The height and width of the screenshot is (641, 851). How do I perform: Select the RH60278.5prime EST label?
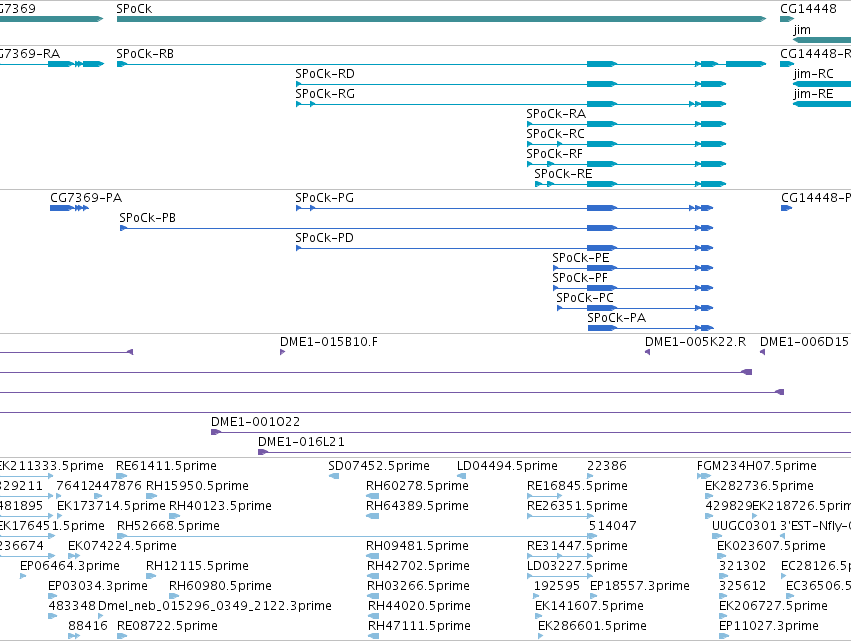(417, 486)
